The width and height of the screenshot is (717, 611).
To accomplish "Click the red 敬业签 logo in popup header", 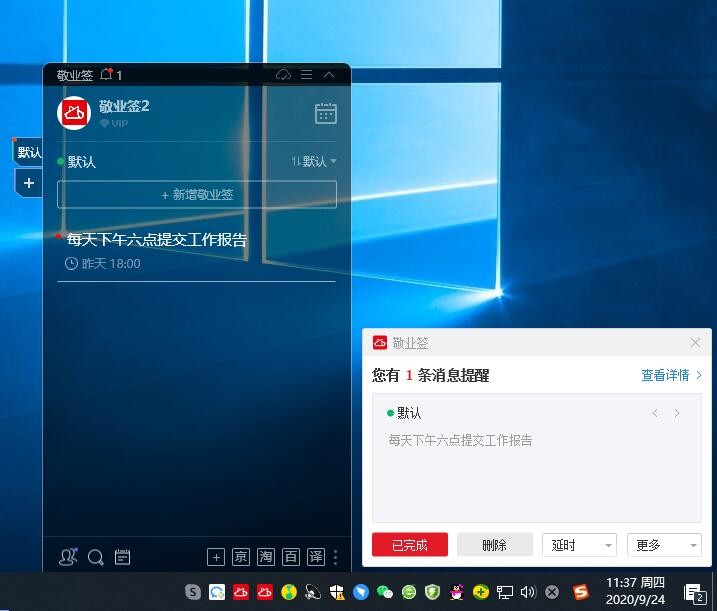I will [380, 343].
